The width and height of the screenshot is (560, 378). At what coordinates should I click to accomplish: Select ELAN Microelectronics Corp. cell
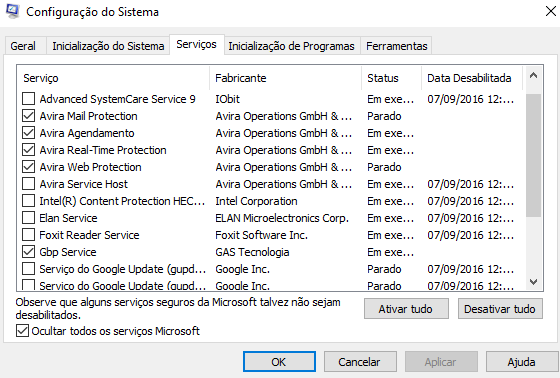pyautogui.click(x=282, y=218)
